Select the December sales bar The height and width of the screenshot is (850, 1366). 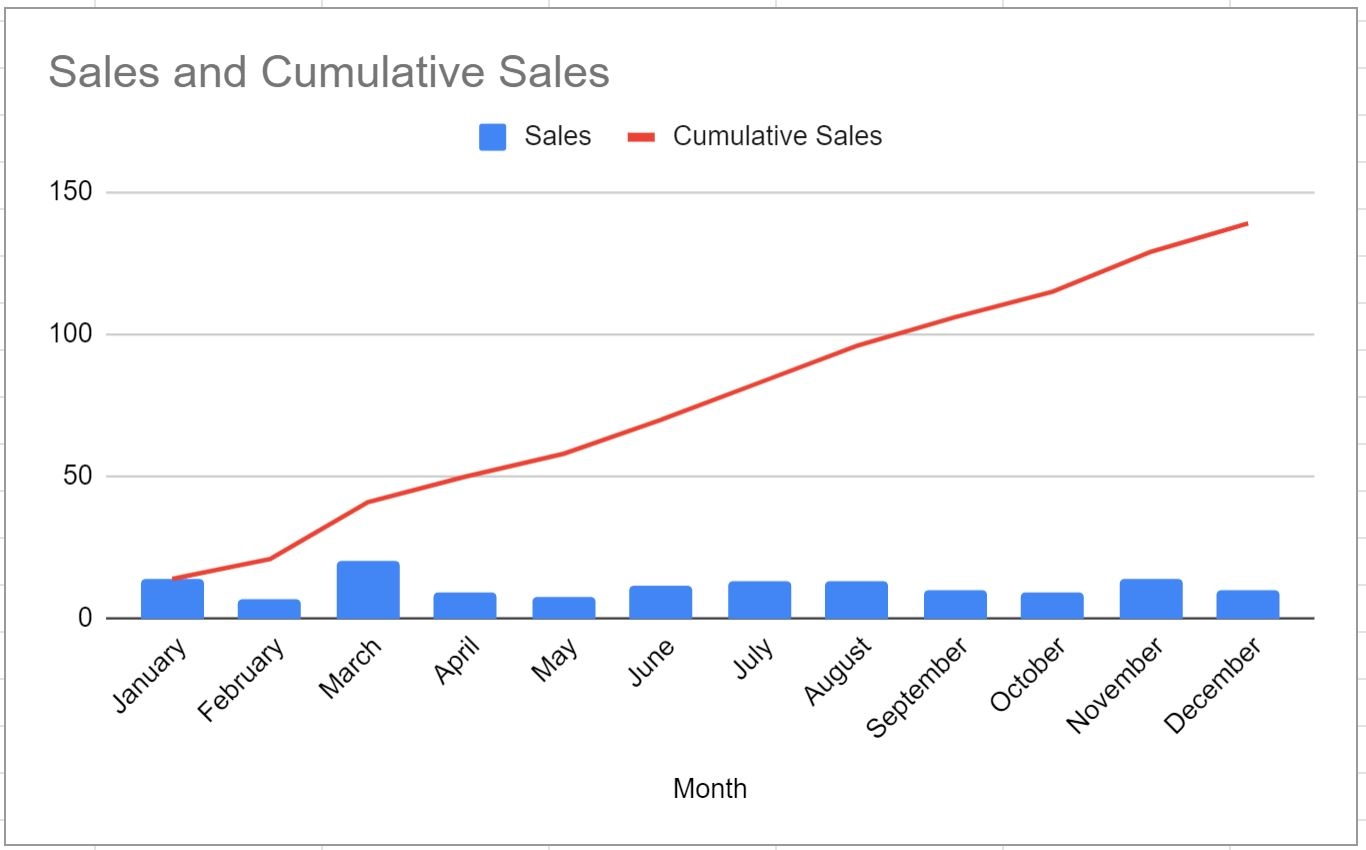[x=1248, y=605]
